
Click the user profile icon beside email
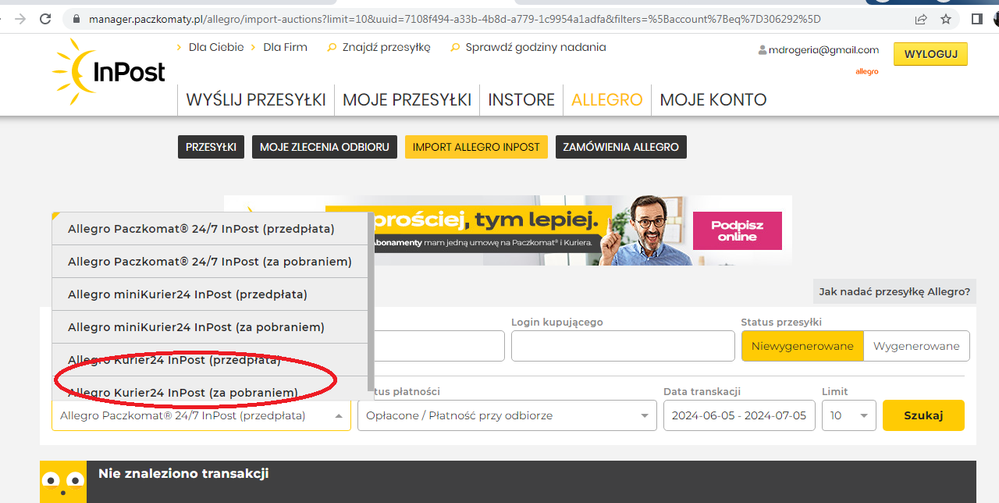coord(762,50)
